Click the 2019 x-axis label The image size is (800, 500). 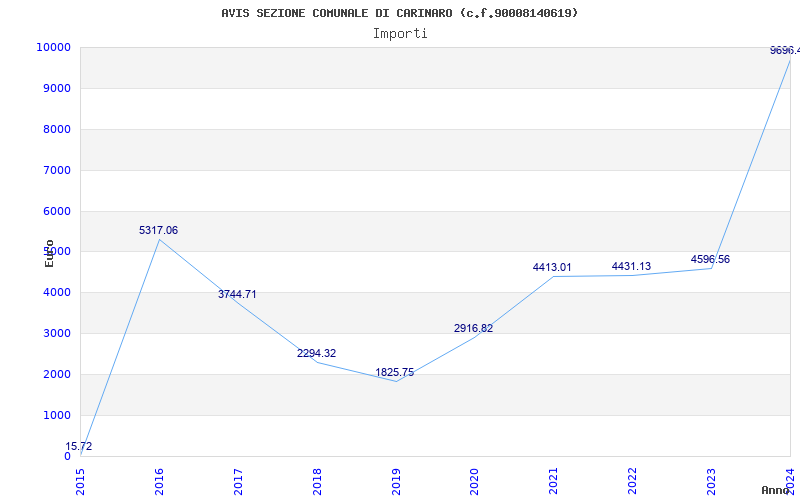click(x=396, y=481)
